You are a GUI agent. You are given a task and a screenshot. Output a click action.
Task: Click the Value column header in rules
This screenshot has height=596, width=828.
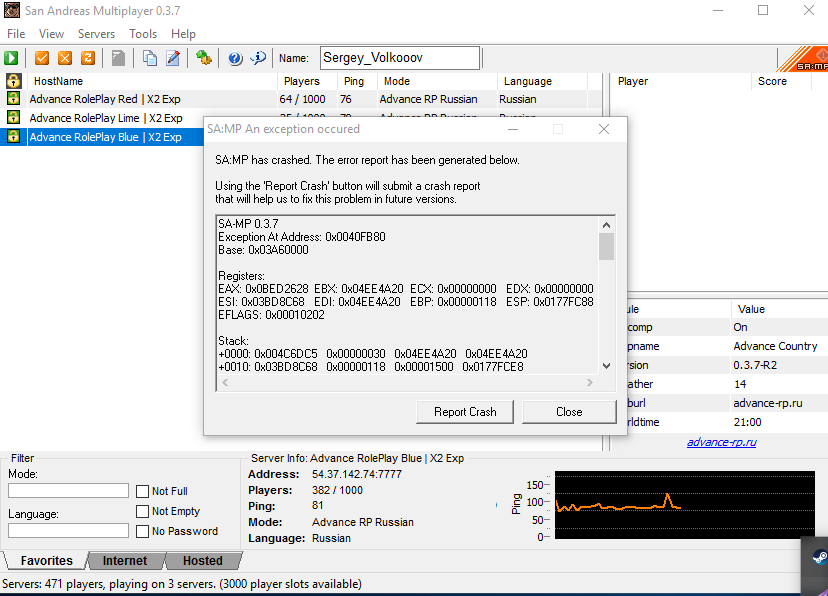(x=779, y=309)
